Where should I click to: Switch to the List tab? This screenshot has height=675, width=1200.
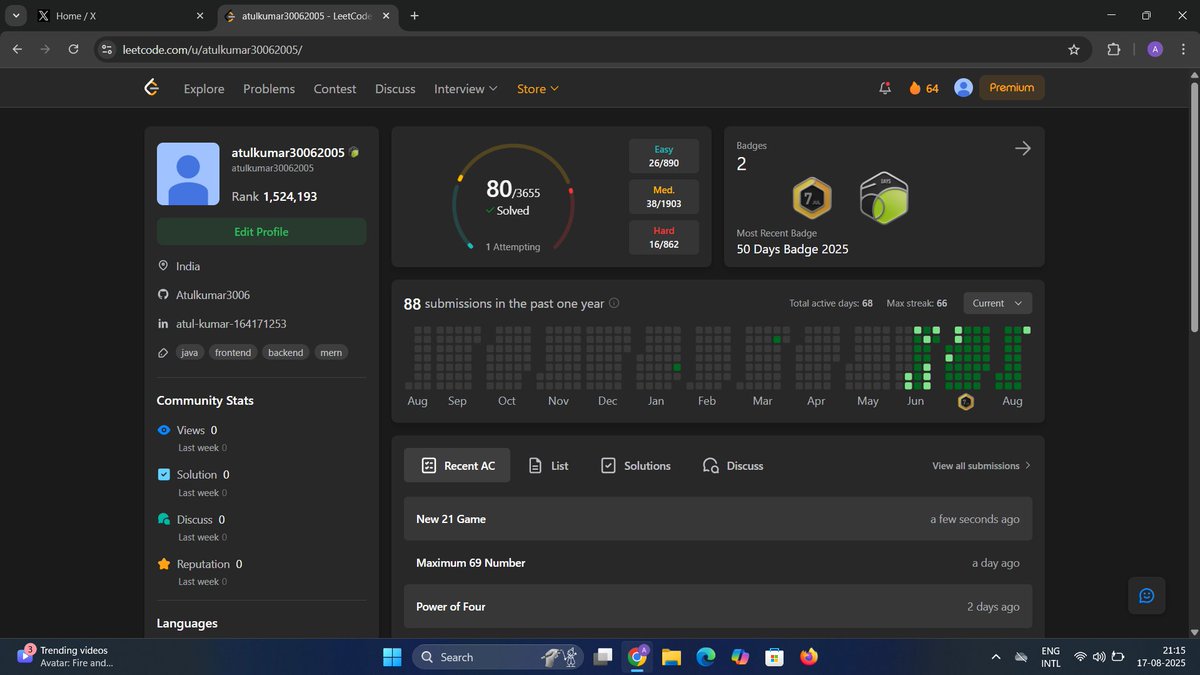click(x=548, y=465)
